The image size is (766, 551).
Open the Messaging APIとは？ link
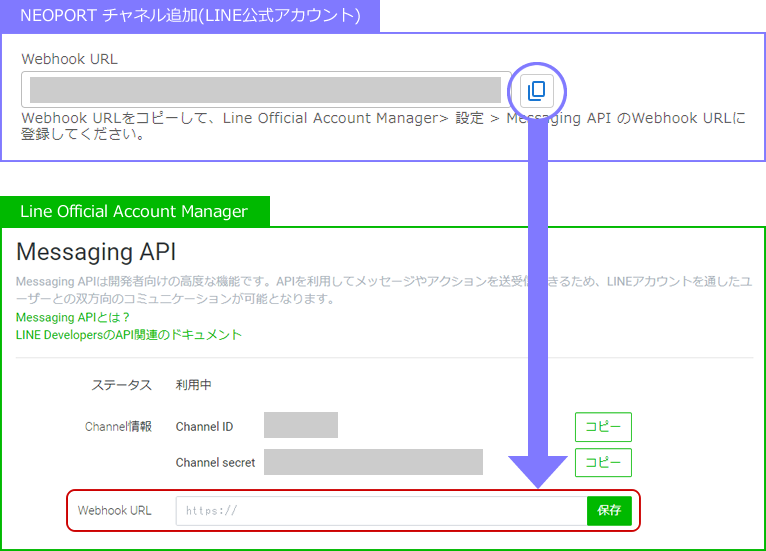coord(73,318)
